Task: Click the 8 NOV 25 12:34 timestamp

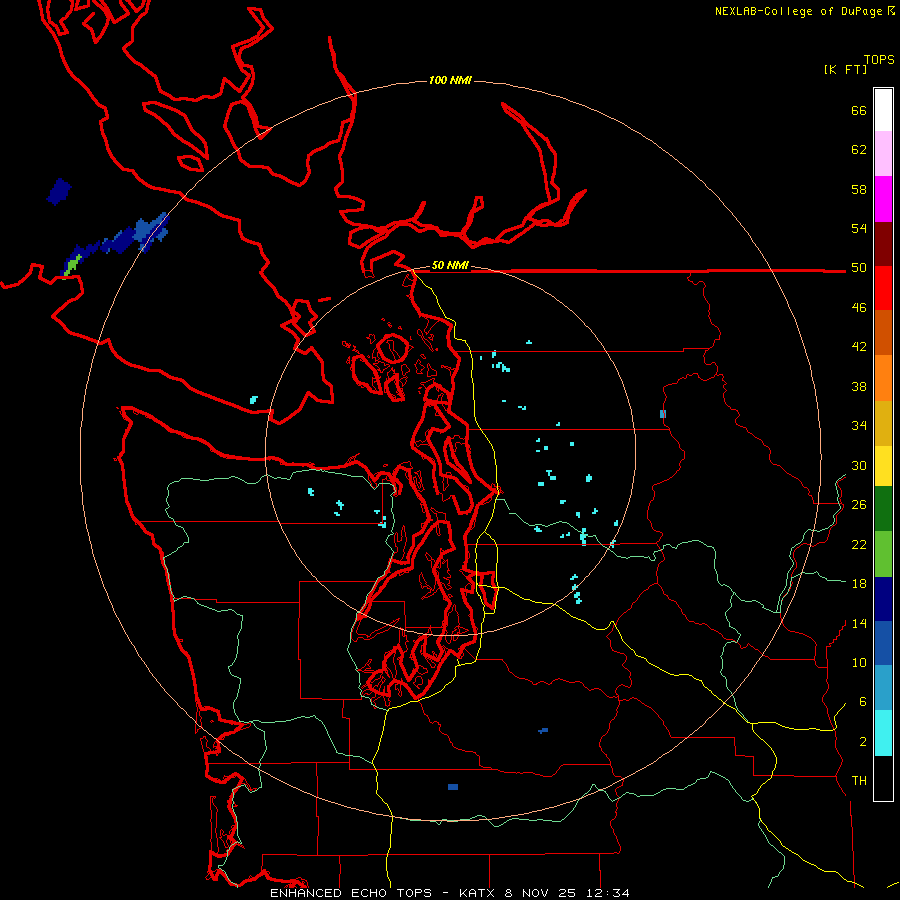Action: [567, 893]
